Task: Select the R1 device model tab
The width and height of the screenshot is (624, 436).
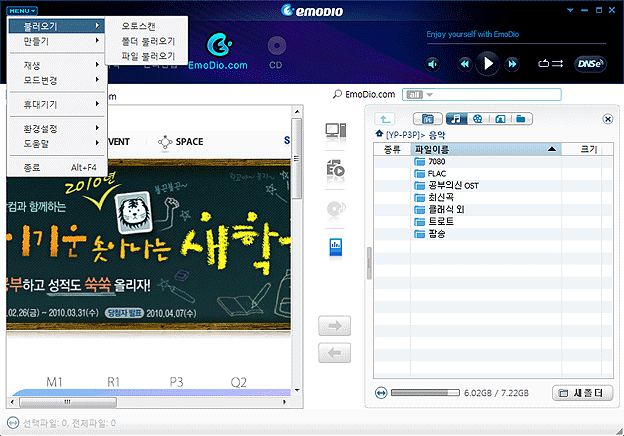Action: coord(113,382)
